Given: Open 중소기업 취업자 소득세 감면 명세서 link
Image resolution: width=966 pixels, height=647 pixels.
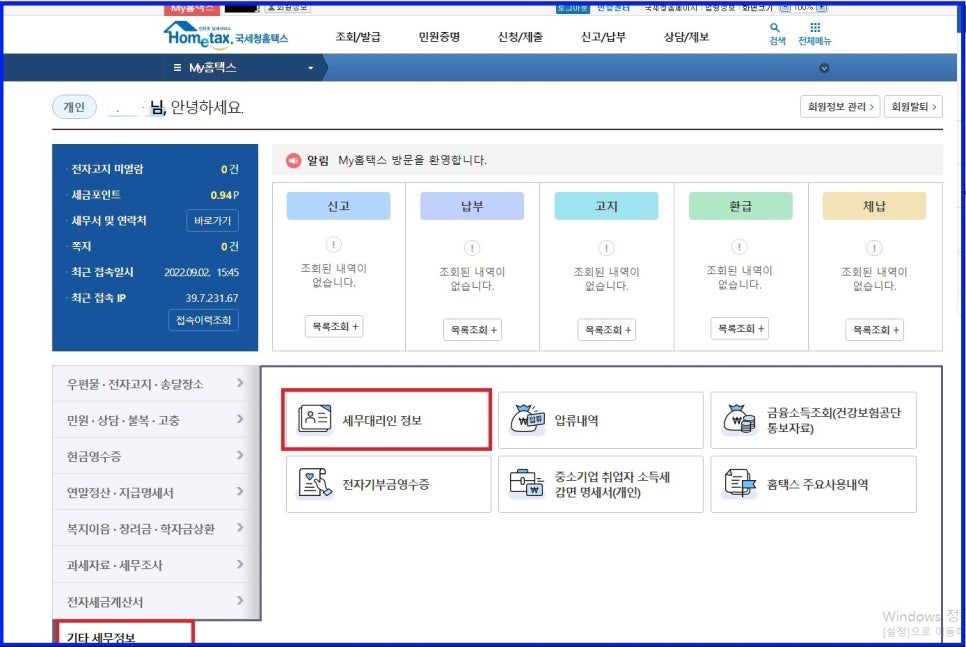Looking at the screenshot, I should (601, 484).
